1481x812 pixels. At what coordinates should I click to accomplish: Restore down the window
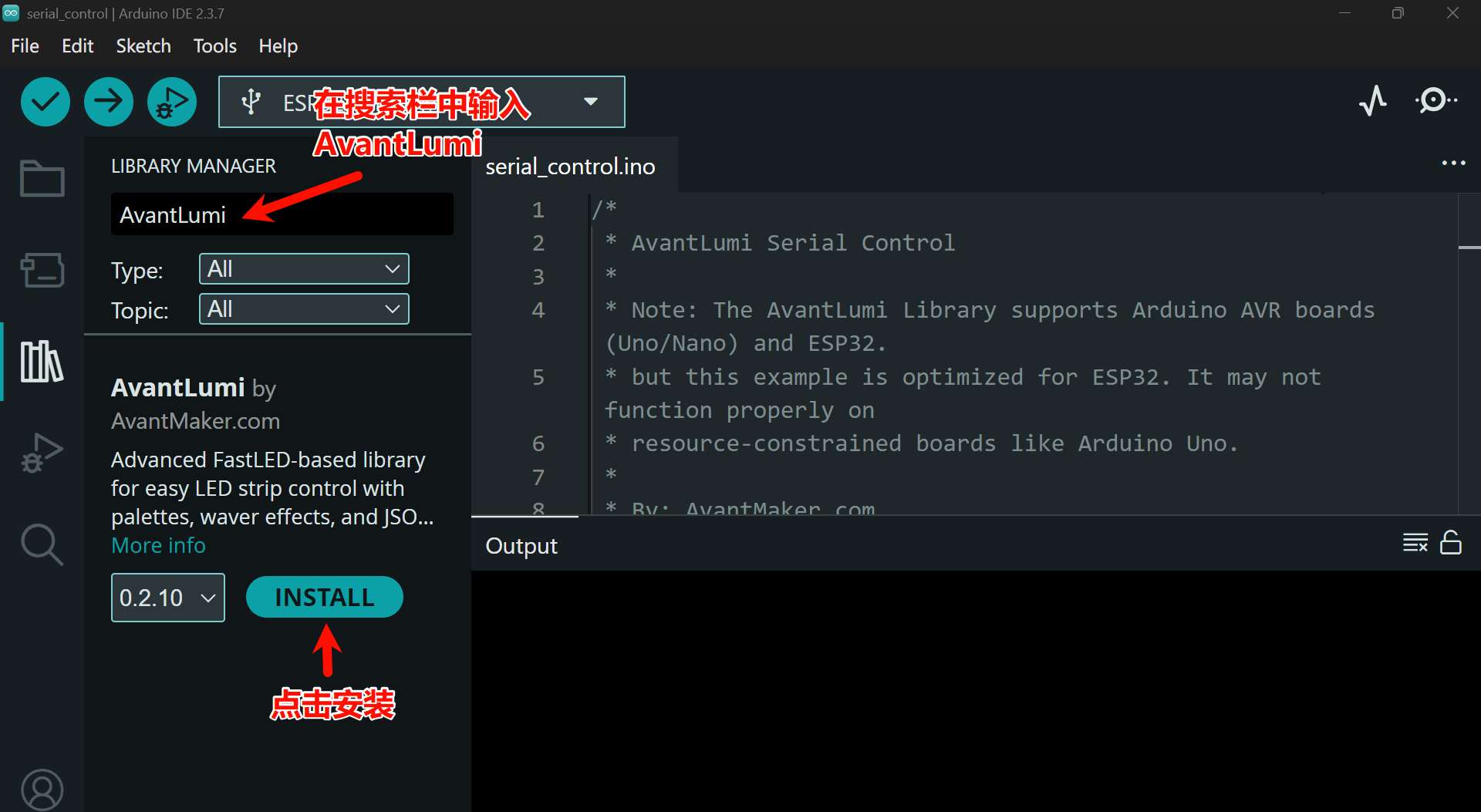tap(1398, 13)
